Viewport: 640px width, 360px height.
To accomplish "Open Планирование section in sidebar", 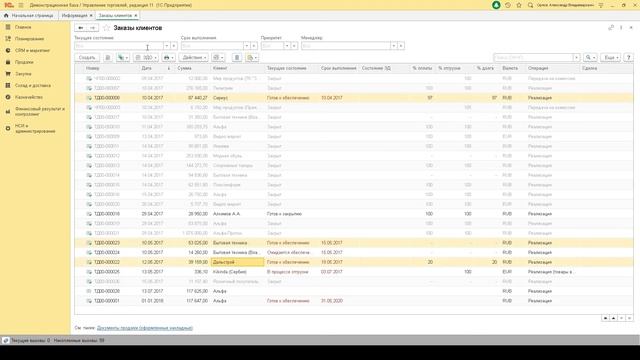I will point(29,39).
